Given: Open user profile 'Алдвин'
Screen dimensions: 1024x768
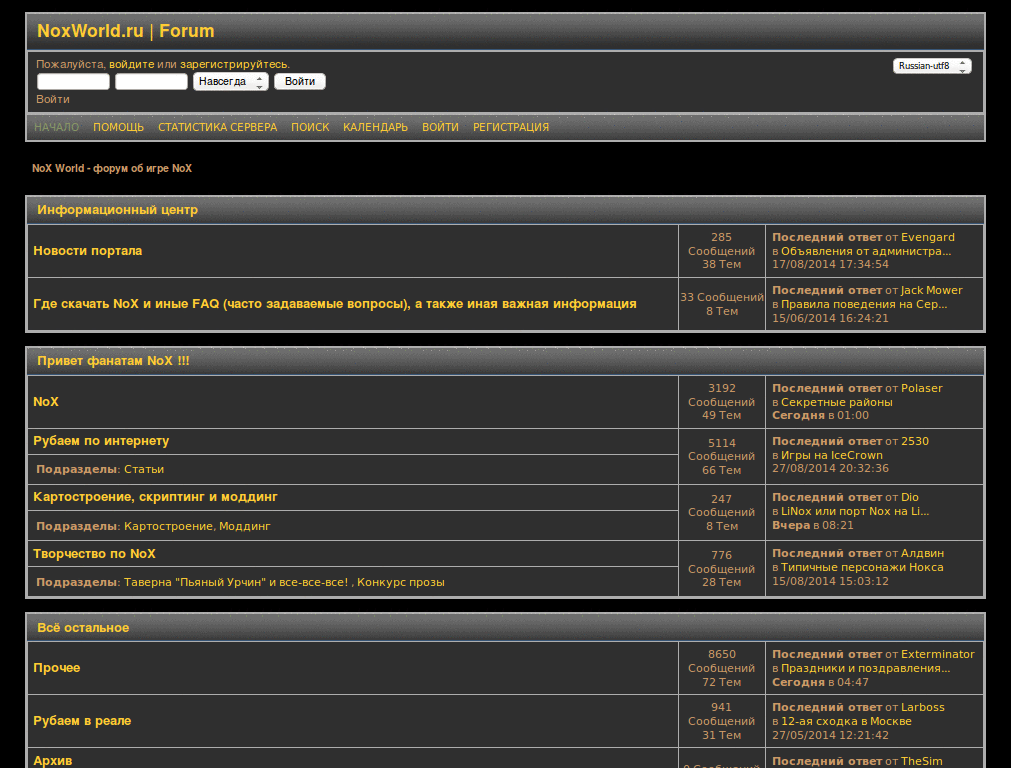Looking at the screenshot, I should pyautogui.click(x=922, y=553).
